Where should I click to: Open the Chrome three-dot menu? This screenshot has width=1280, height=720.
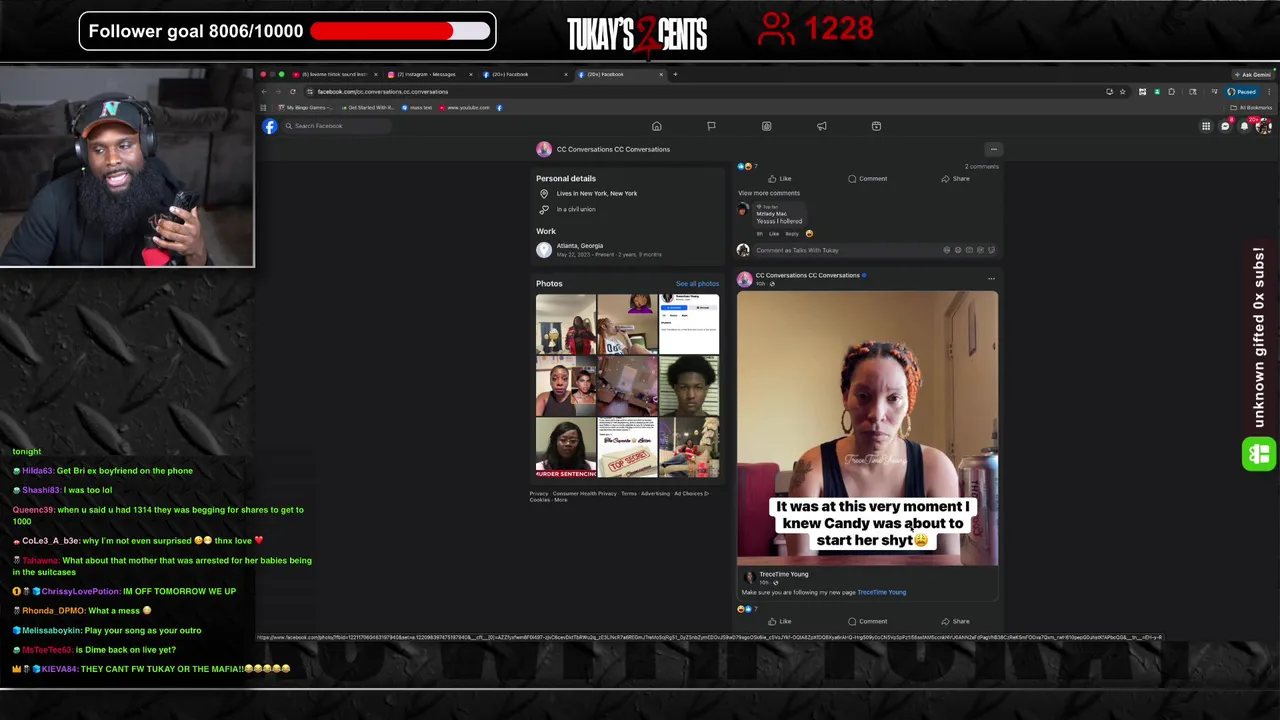click(1268, 92)
